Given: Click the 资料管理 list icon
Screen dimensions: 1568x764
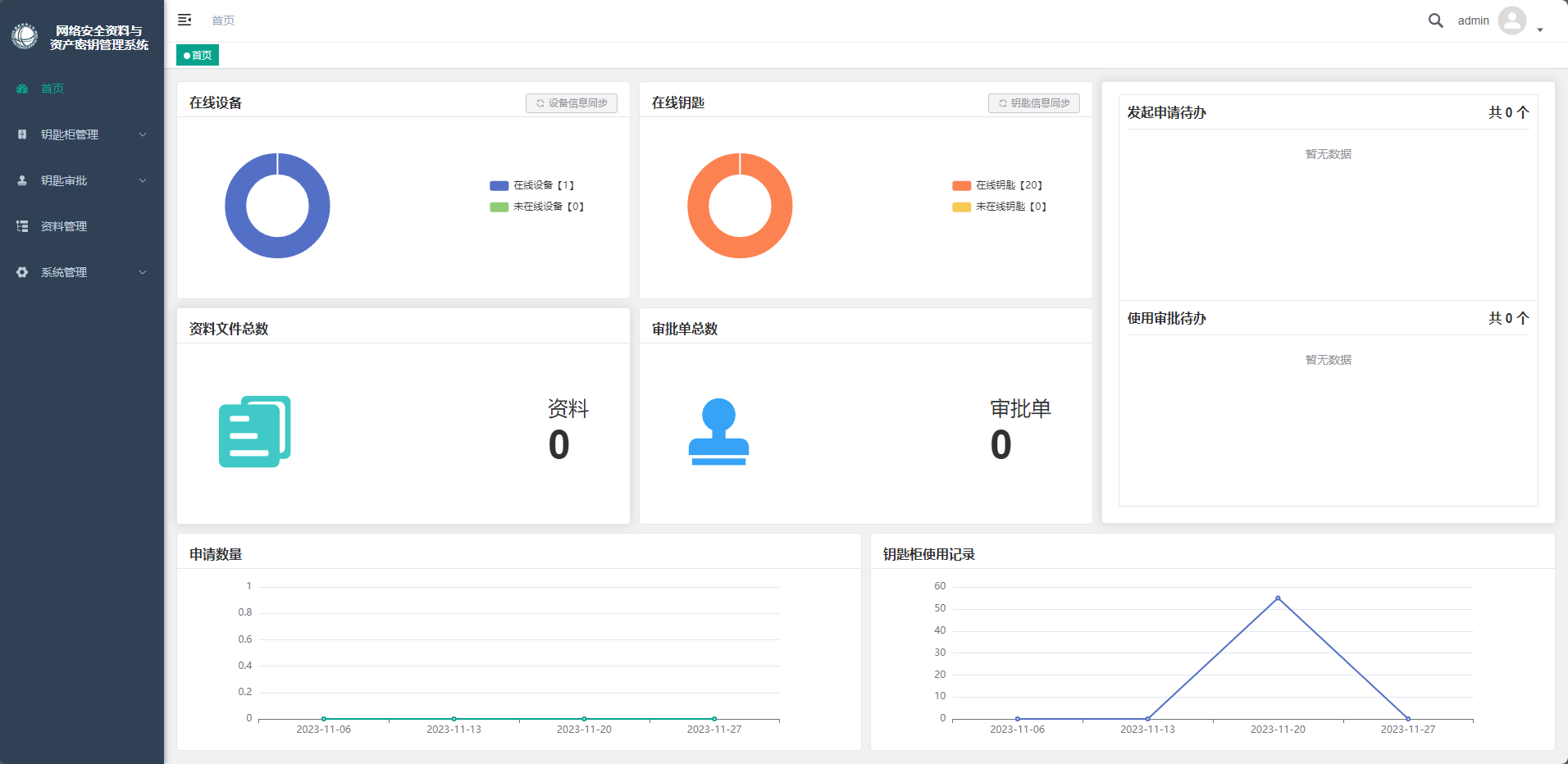Looking at the screenshot, I should 22,226.
